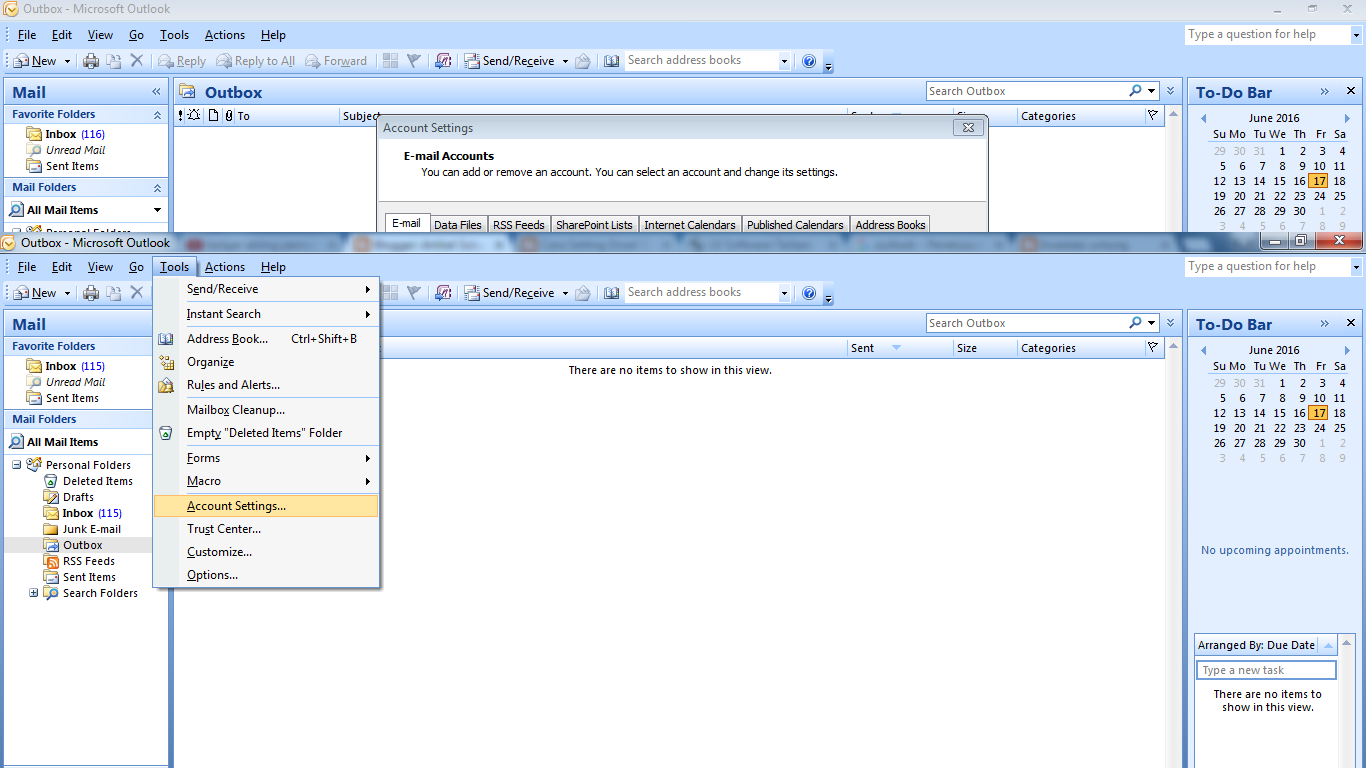Click Categorize grid icon in front window toolbar
The image size is (1366, 768).
tap(390, 293)
